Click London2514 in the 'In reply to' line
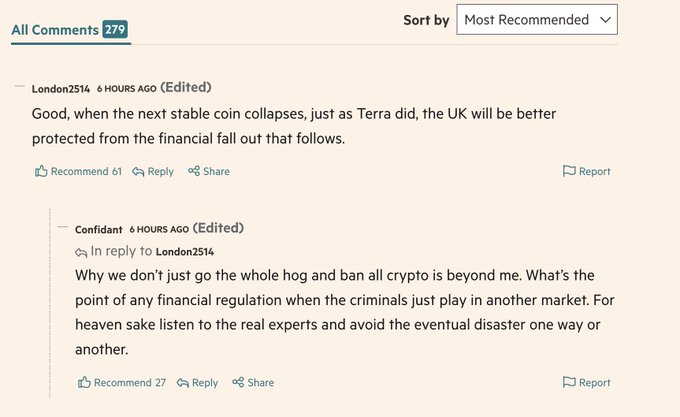 185,252
